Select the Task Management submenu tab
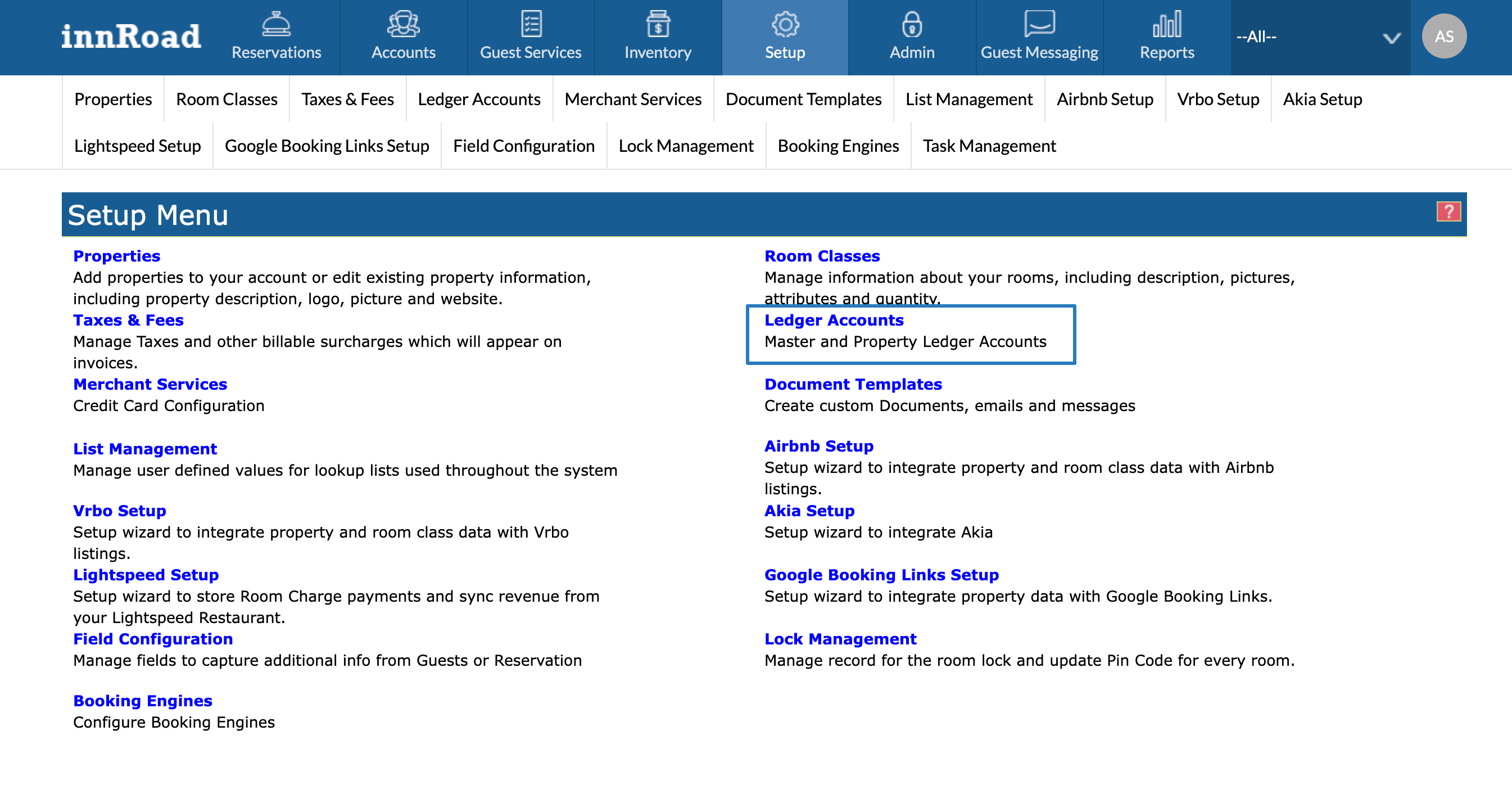This screenshot has height=803, width=1512. [x=989, y=146]
